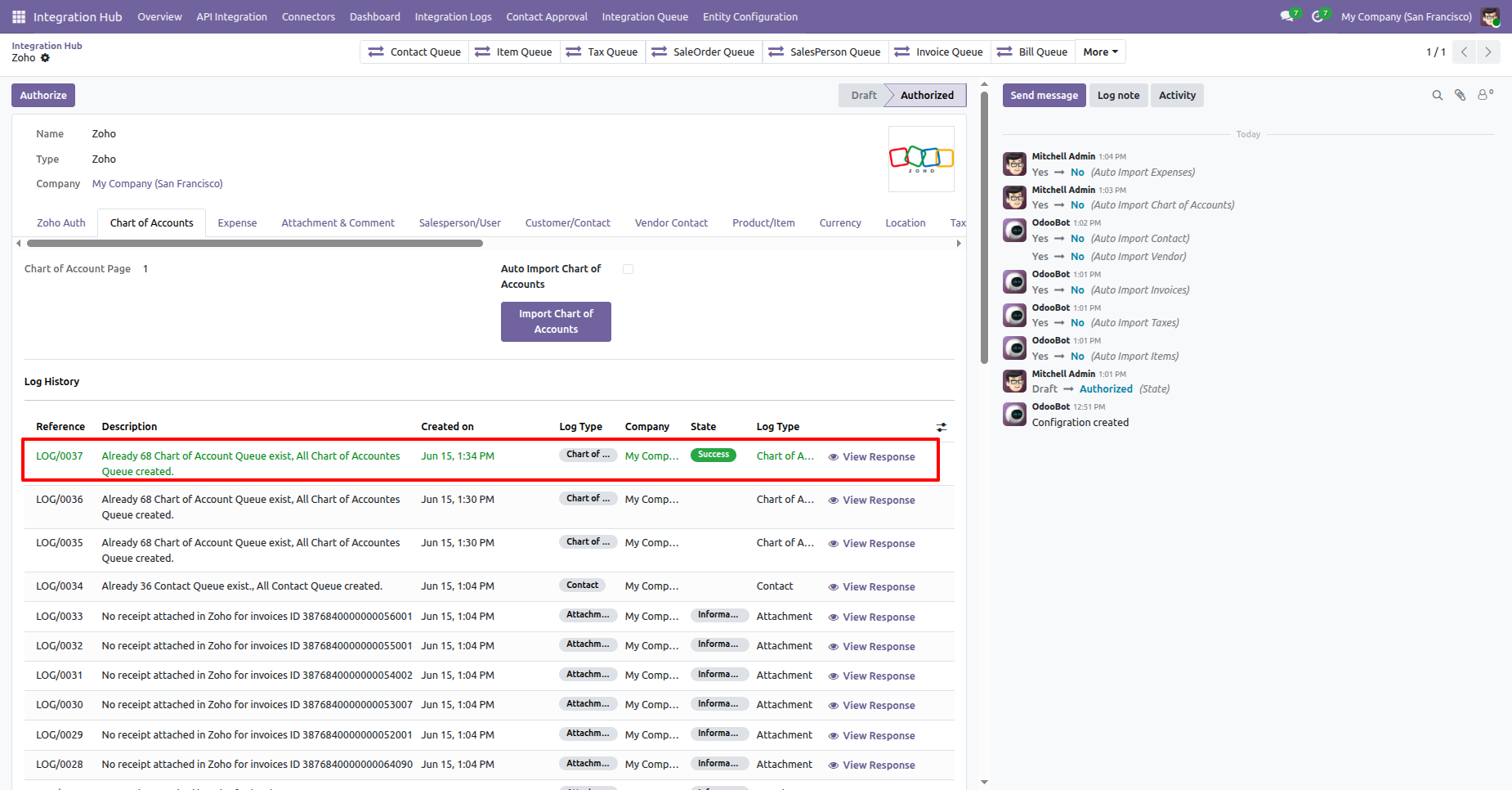The image size is (1512, 790).
Task: View Response for LOG/0028
Action: [871, 765]
